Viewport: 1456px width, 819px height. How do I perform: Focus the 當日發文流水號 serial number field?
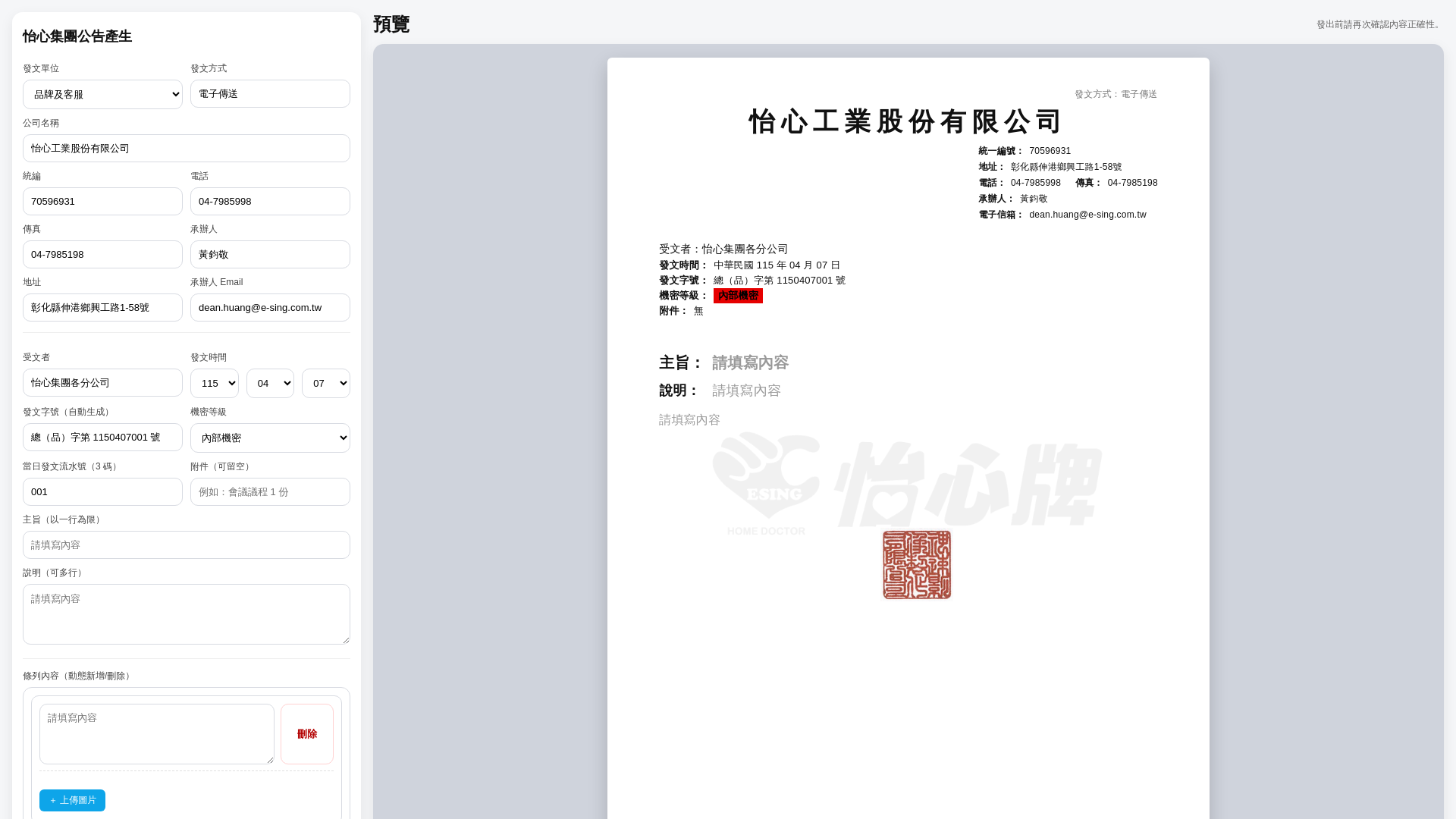(102, 492)
